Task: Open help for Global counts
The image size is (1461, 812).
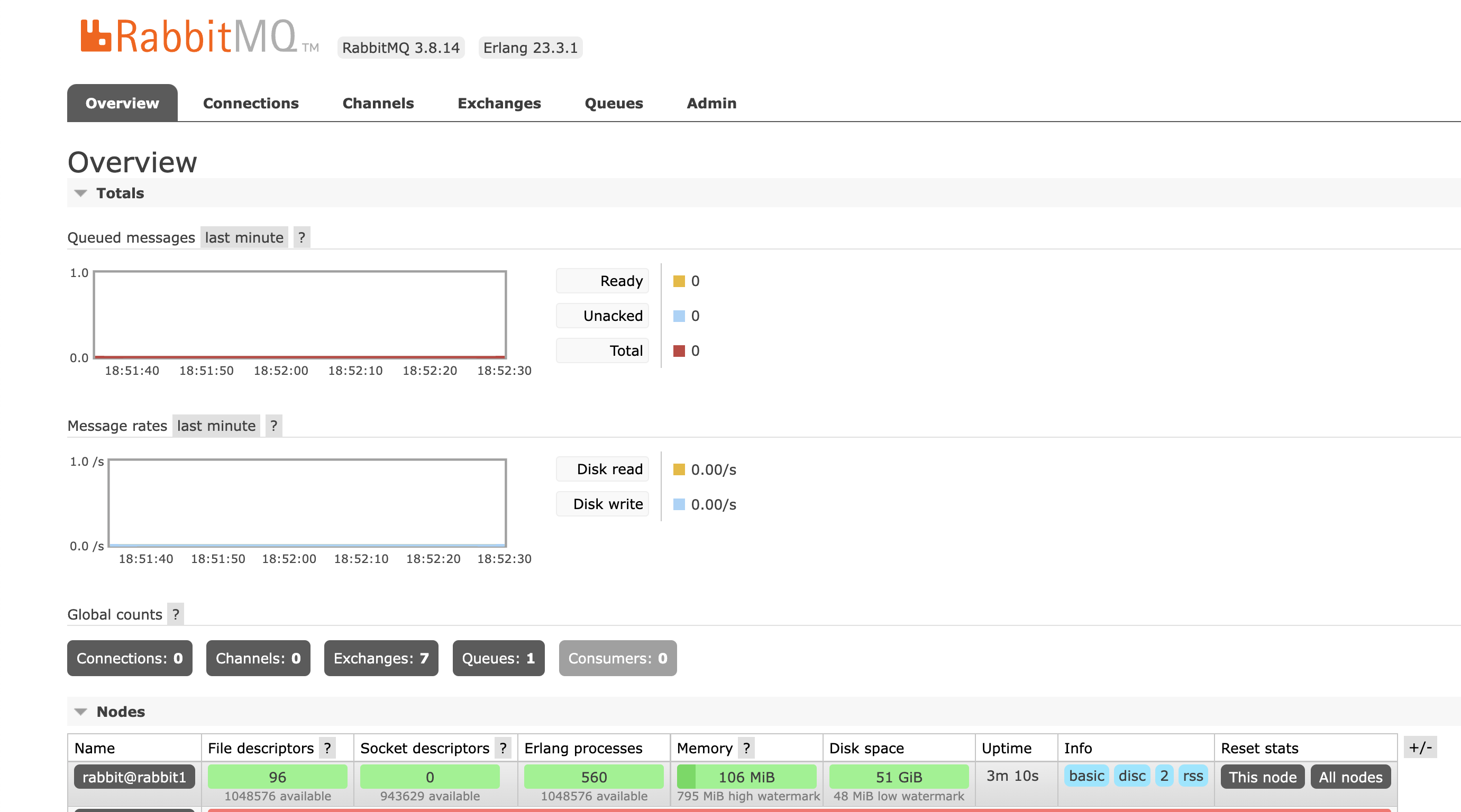Action: coord(176,614)
